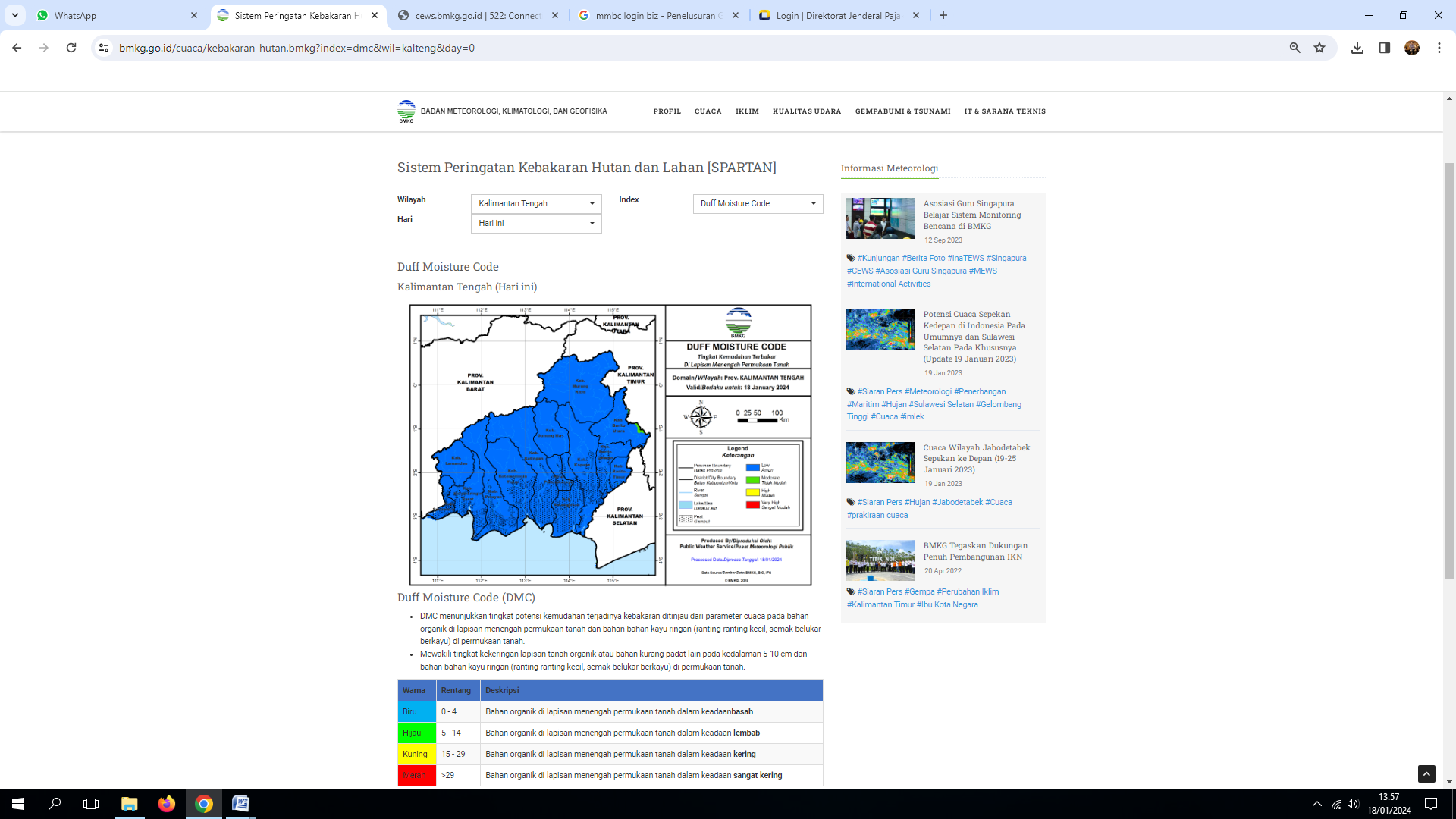Open IT & SARANA TEKNIS menu
The image size is (1456, 819).
pyautogui.click(x=1005, y=111)
